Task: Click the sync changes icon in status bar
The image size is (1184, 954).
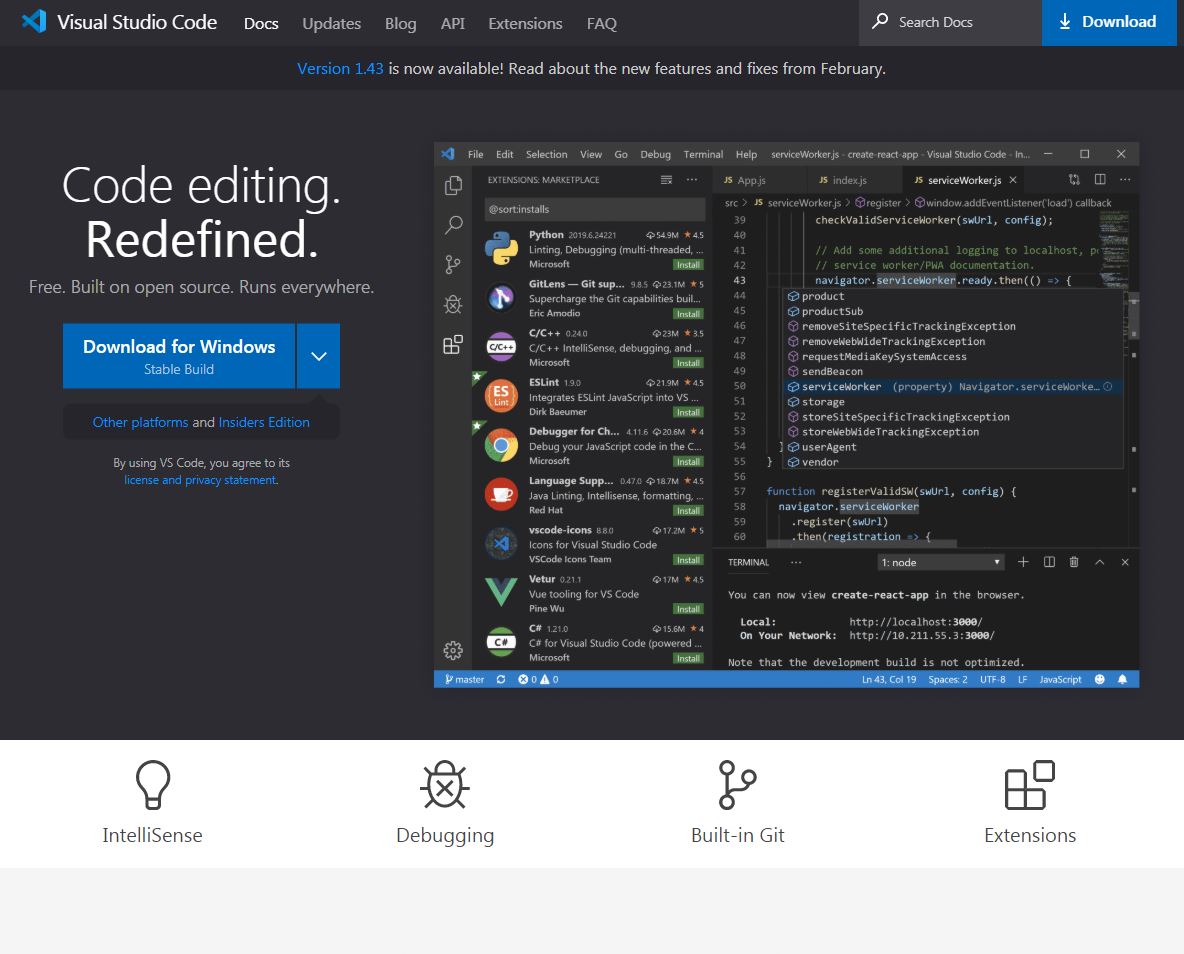Action: click(x=501, y=679)
